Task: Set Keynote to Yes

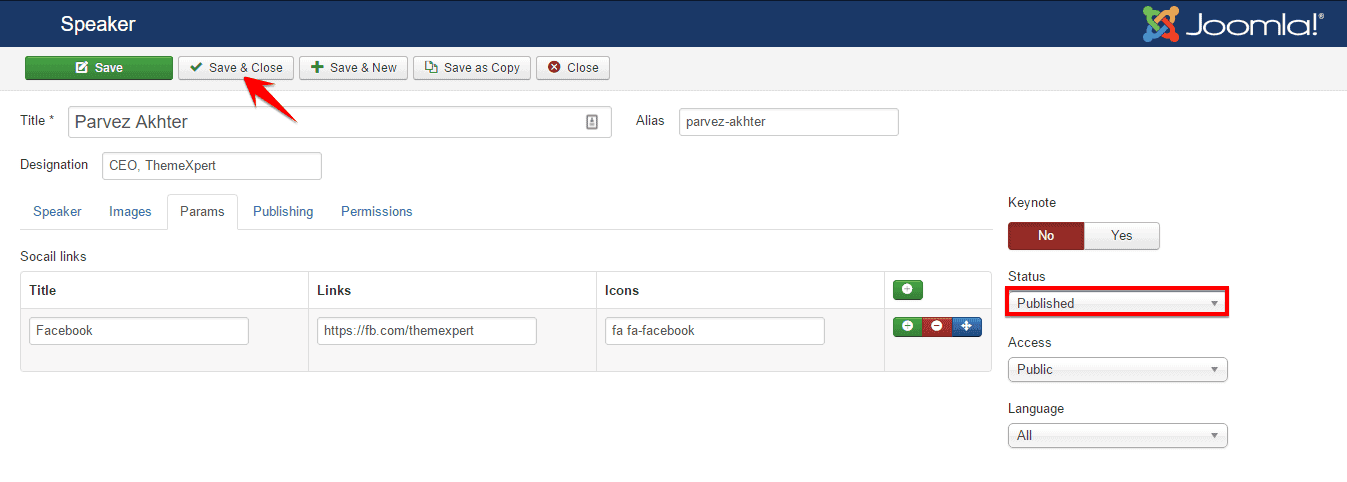Action: coord(1121,236)
